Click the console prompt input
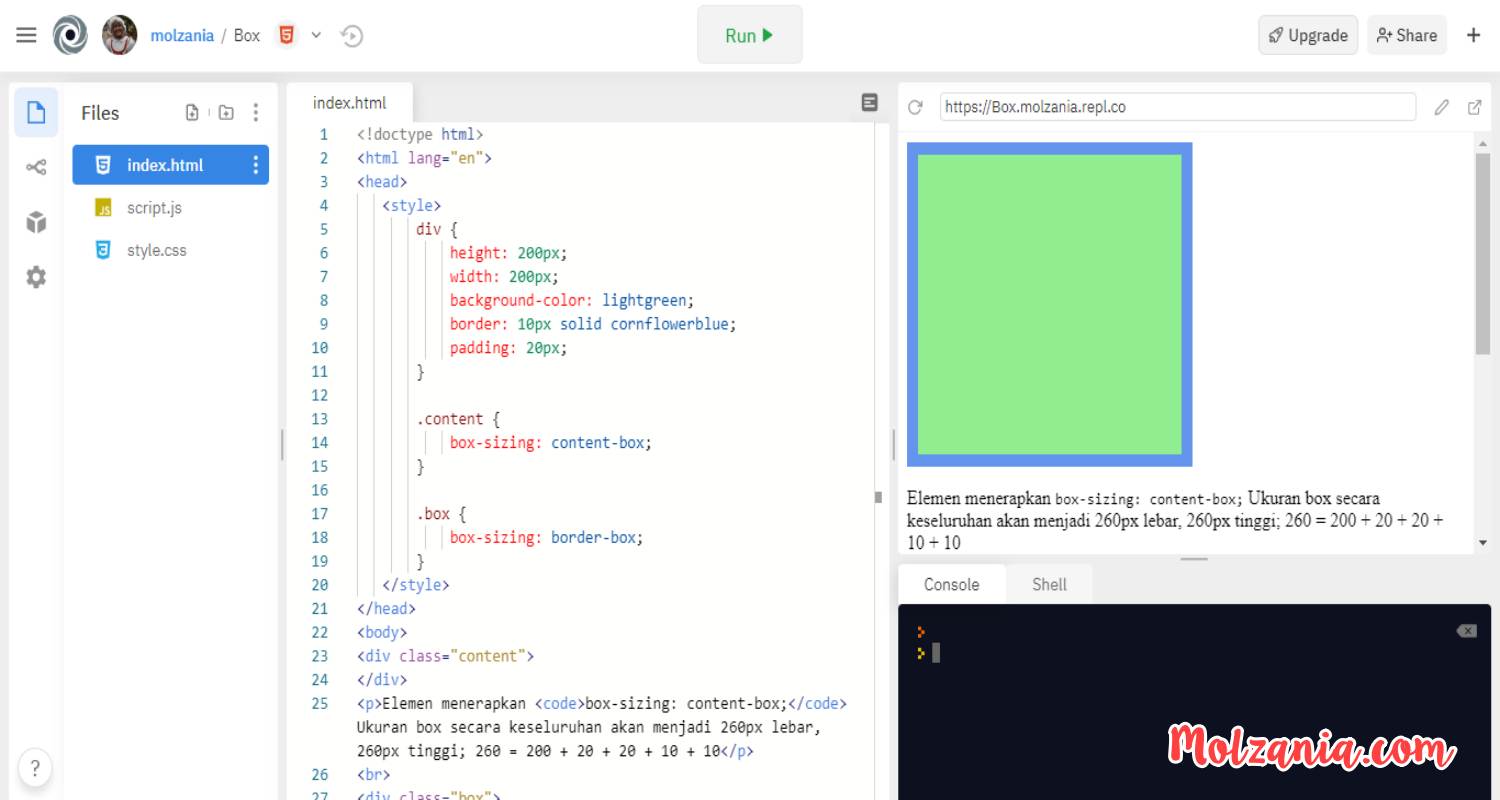This screenshot has height=800, width=1500. tap(936, 653)
